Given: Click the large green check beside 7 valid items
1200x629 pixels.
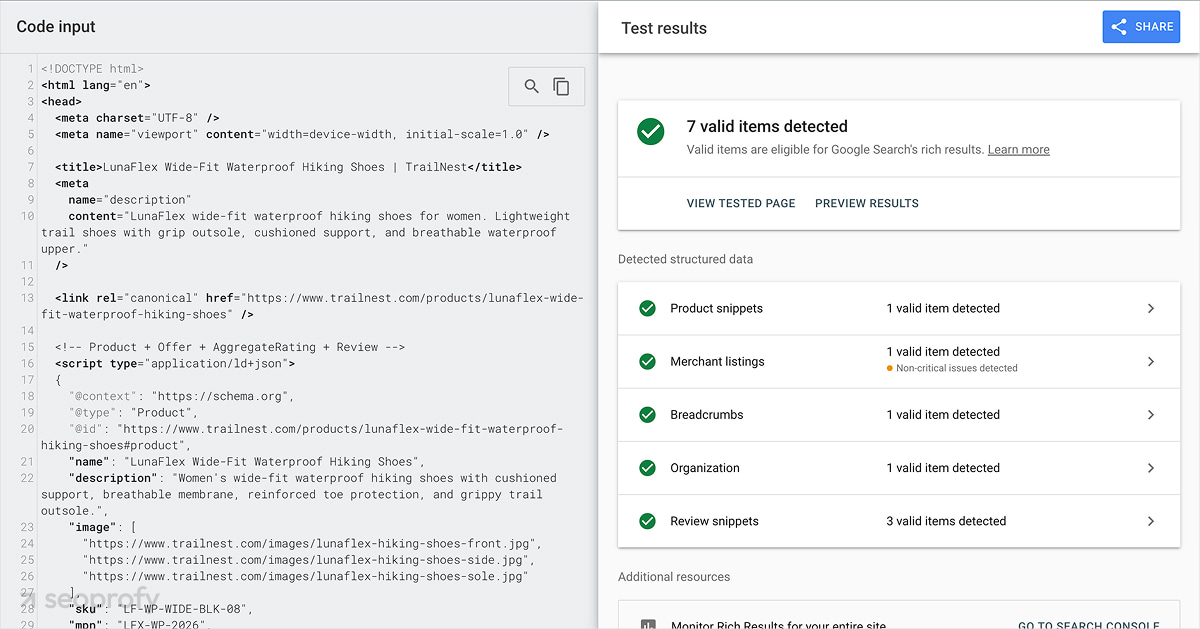Looking at the screenshot, I should tap(651, 131).
